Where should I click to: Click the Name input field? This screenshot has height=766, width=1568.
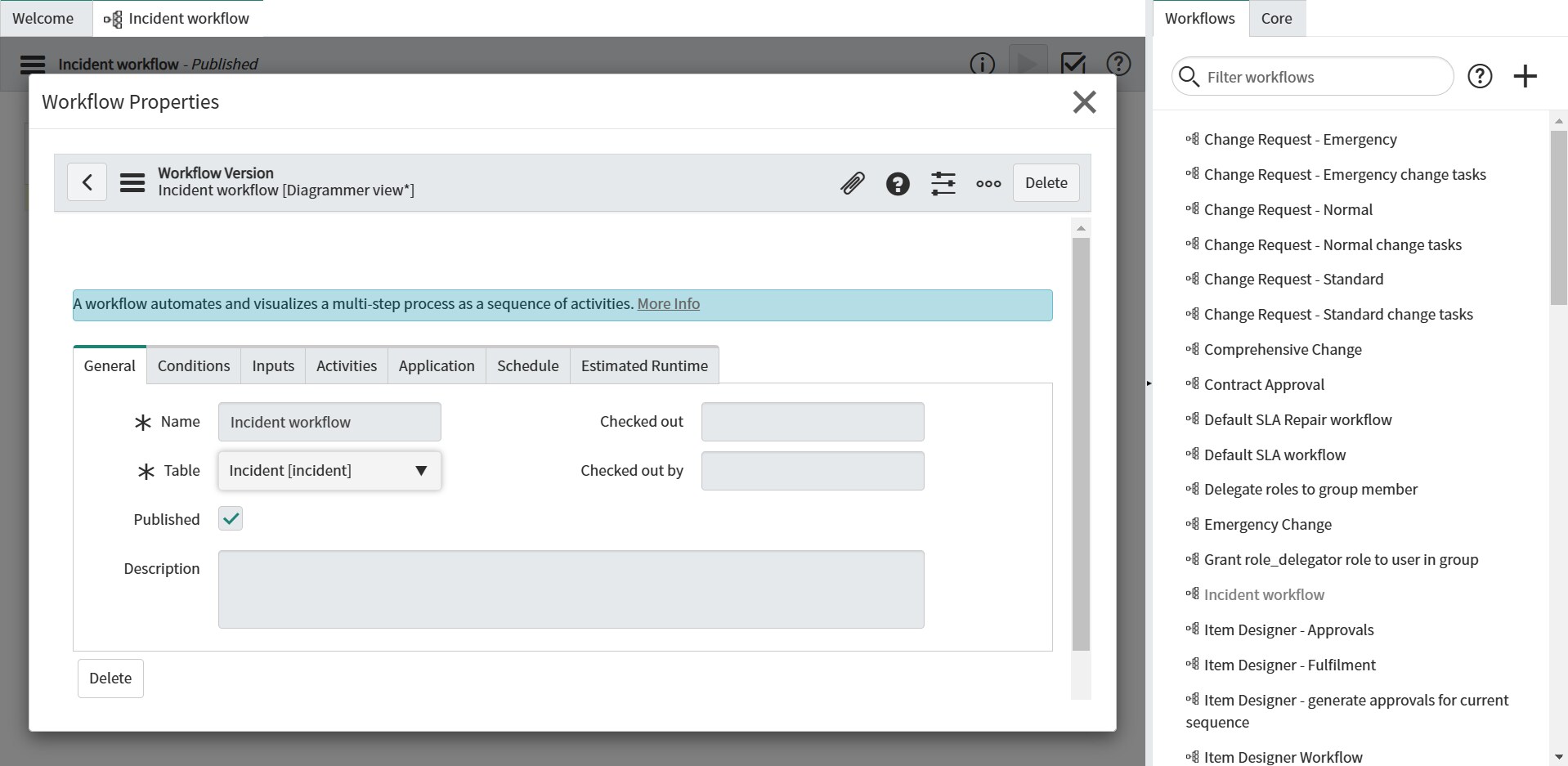pyautogui.click(x=329, y=422)
